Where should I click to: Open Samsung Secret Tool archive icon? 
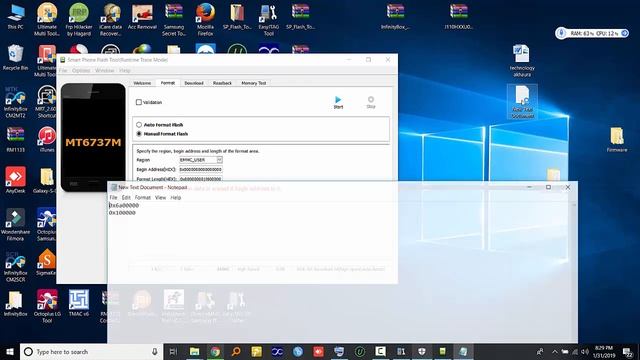174,20
